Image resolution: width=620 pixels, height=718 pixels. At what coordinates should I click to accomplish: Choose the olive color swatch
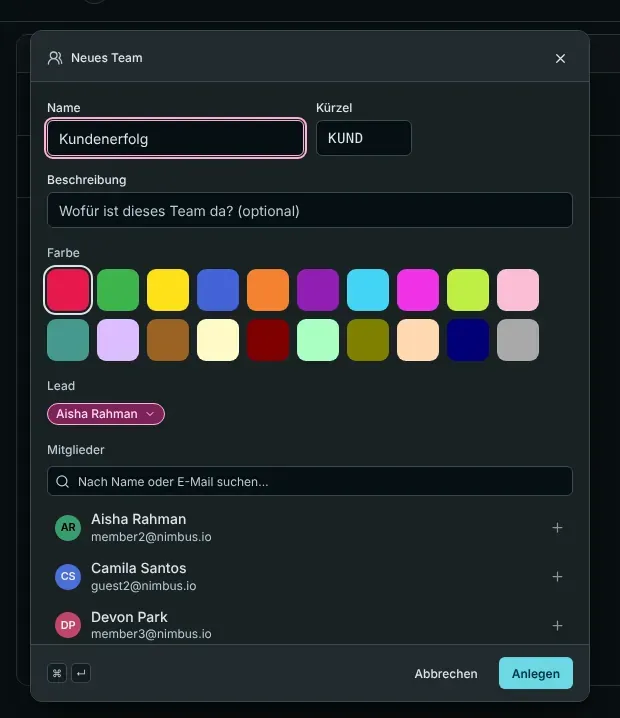[x=368, y=340]
